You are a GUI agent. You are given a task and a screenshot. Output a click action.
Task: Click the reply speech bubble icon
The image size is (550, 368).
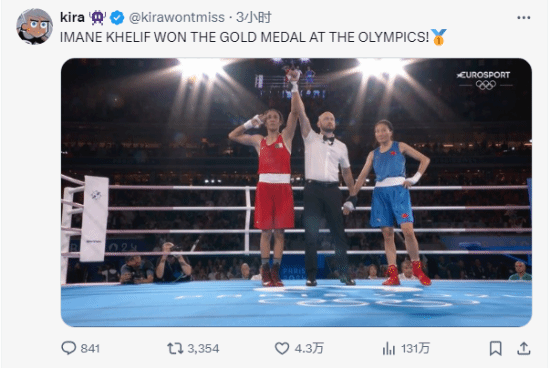68,348
